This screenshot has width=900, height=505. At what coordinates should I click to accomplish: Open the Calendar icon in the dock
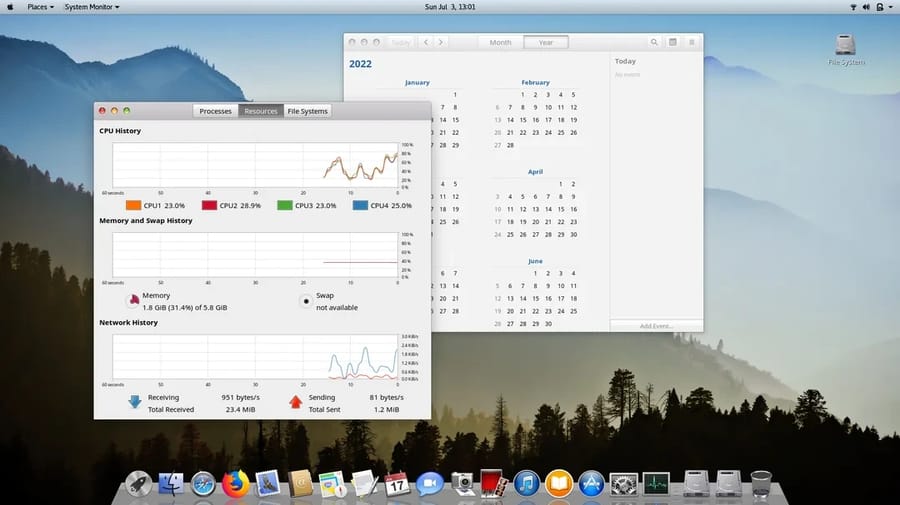[397, 484]
